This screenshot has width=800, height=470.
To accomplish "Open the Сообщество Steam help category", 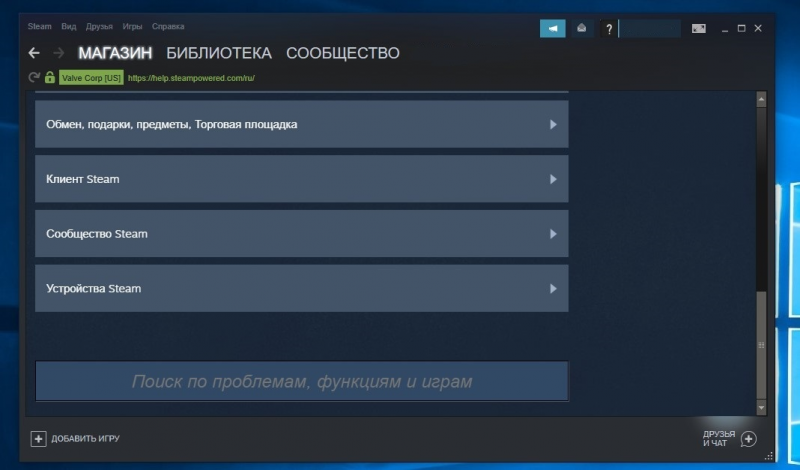I will [302, 233].
